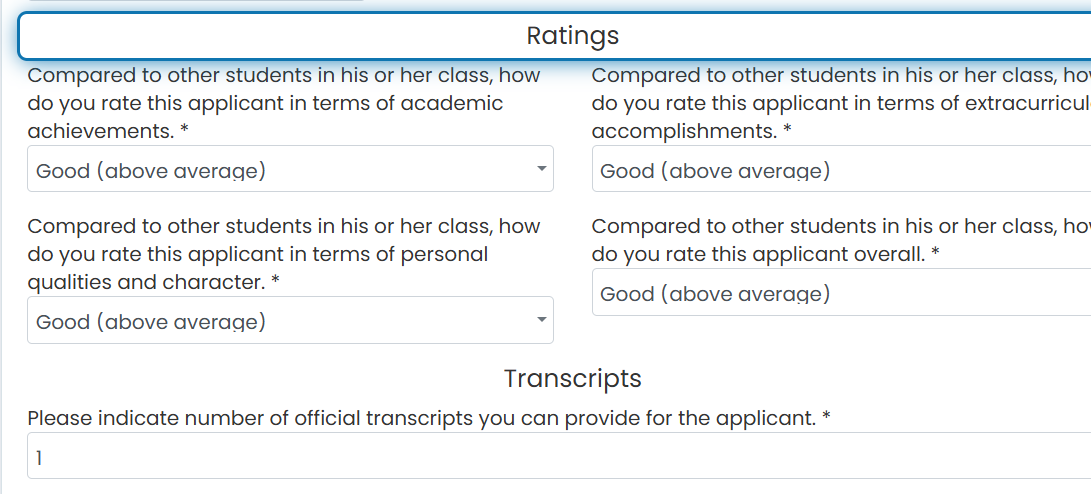Open the academic achievements rating dropdown

[290, 168]
